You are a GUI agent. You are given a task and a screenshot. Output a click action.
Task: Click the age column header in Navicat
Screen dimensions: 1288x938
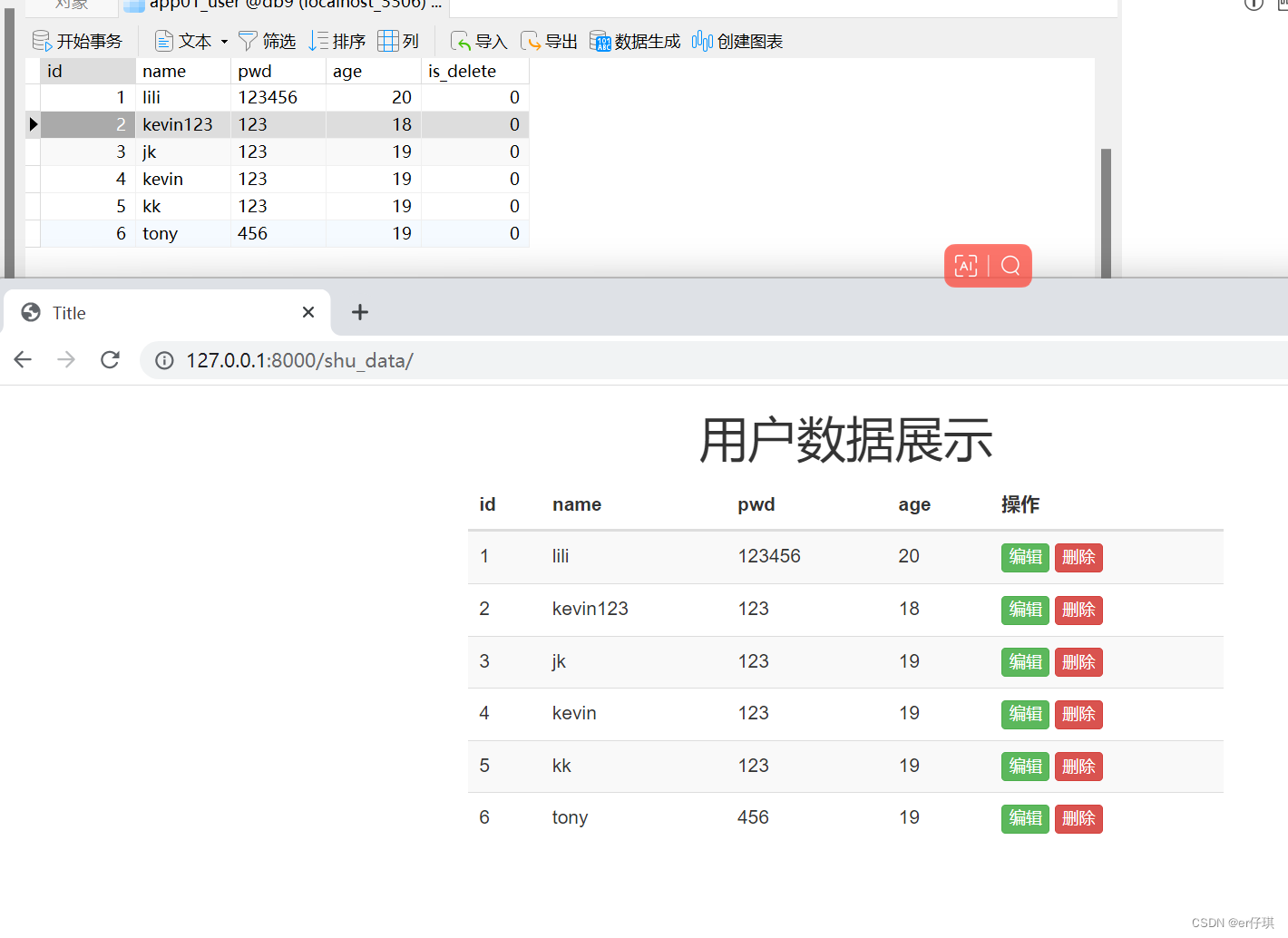(x=374, y=71)
